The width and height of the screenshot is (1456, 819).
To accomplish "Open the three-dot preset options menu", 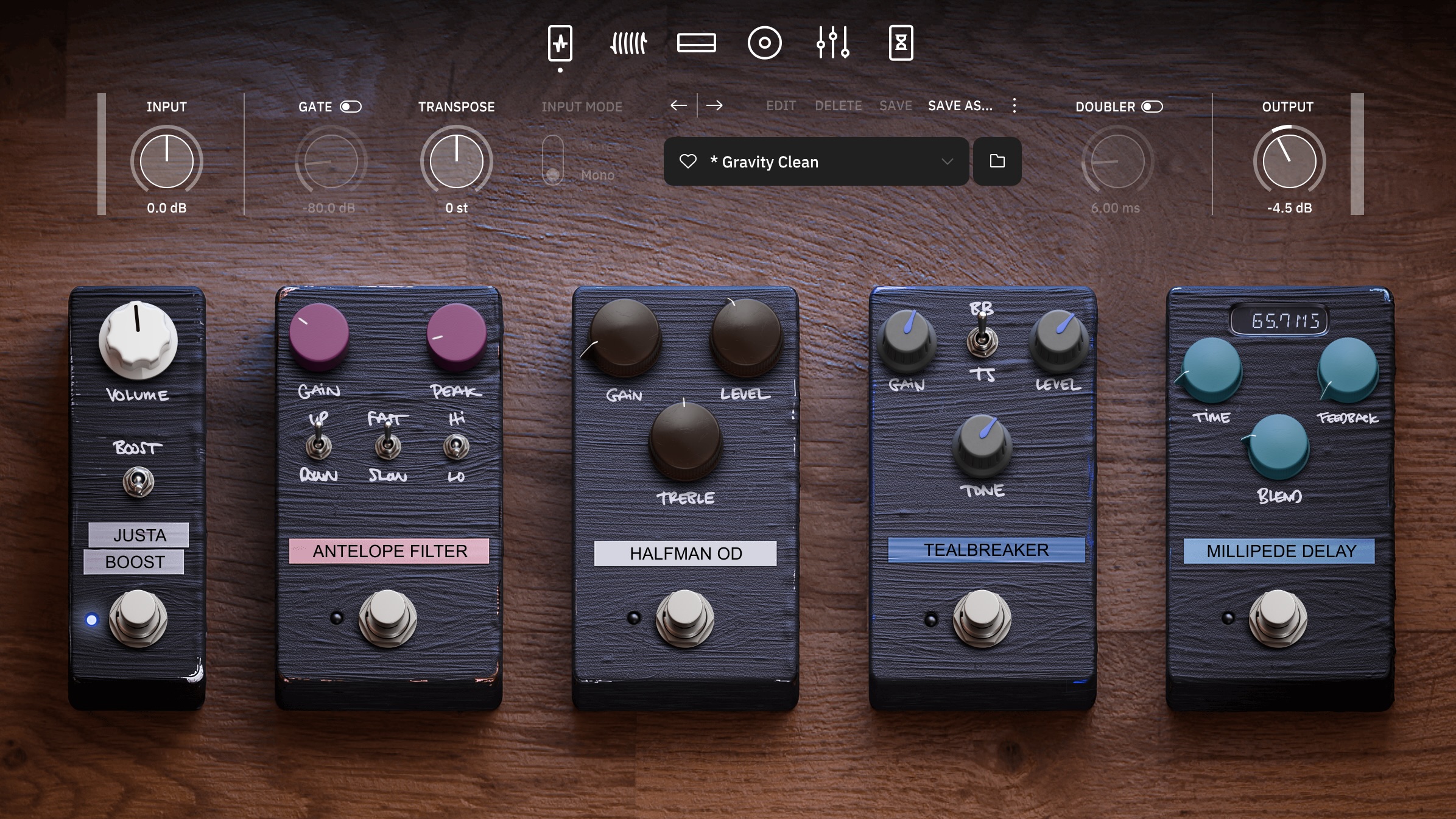I will click(1014, 105).
